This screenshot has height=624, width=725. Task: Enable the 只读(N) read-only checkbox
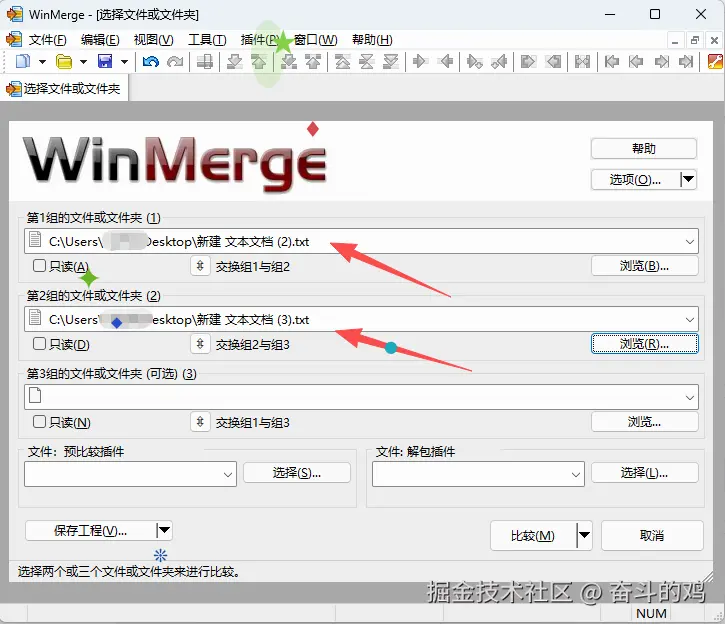(40, 422)
